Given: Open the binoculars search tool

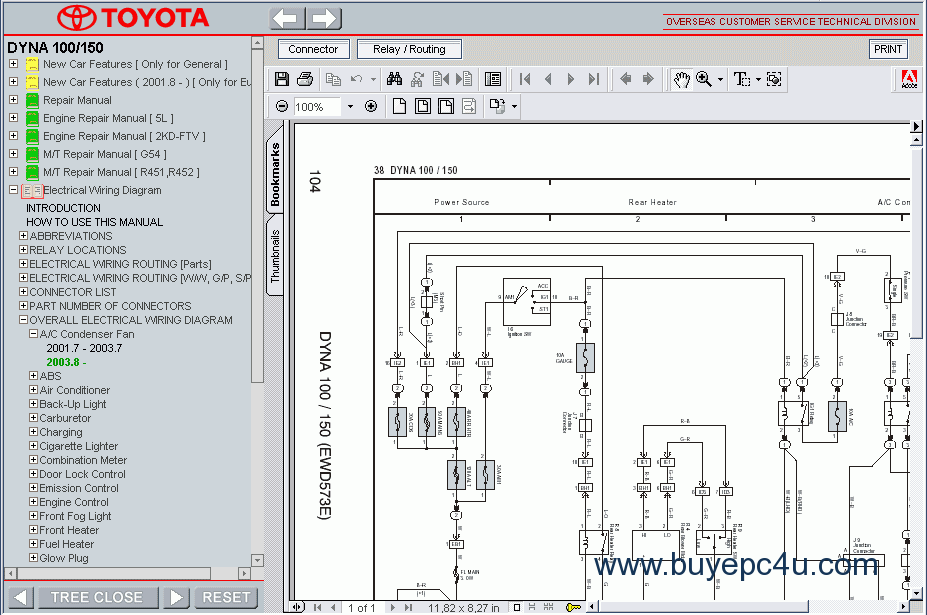Looking at the screenshot, I should tap(394, 79).
